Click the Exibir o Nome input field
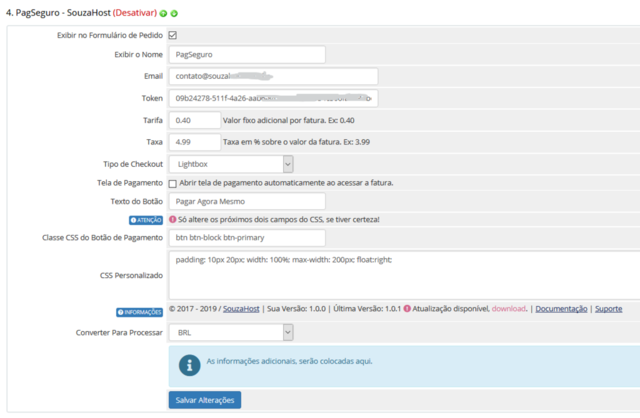Image resolution: width=640 pixels, height=418 pixels. click(x=247, y=55)
